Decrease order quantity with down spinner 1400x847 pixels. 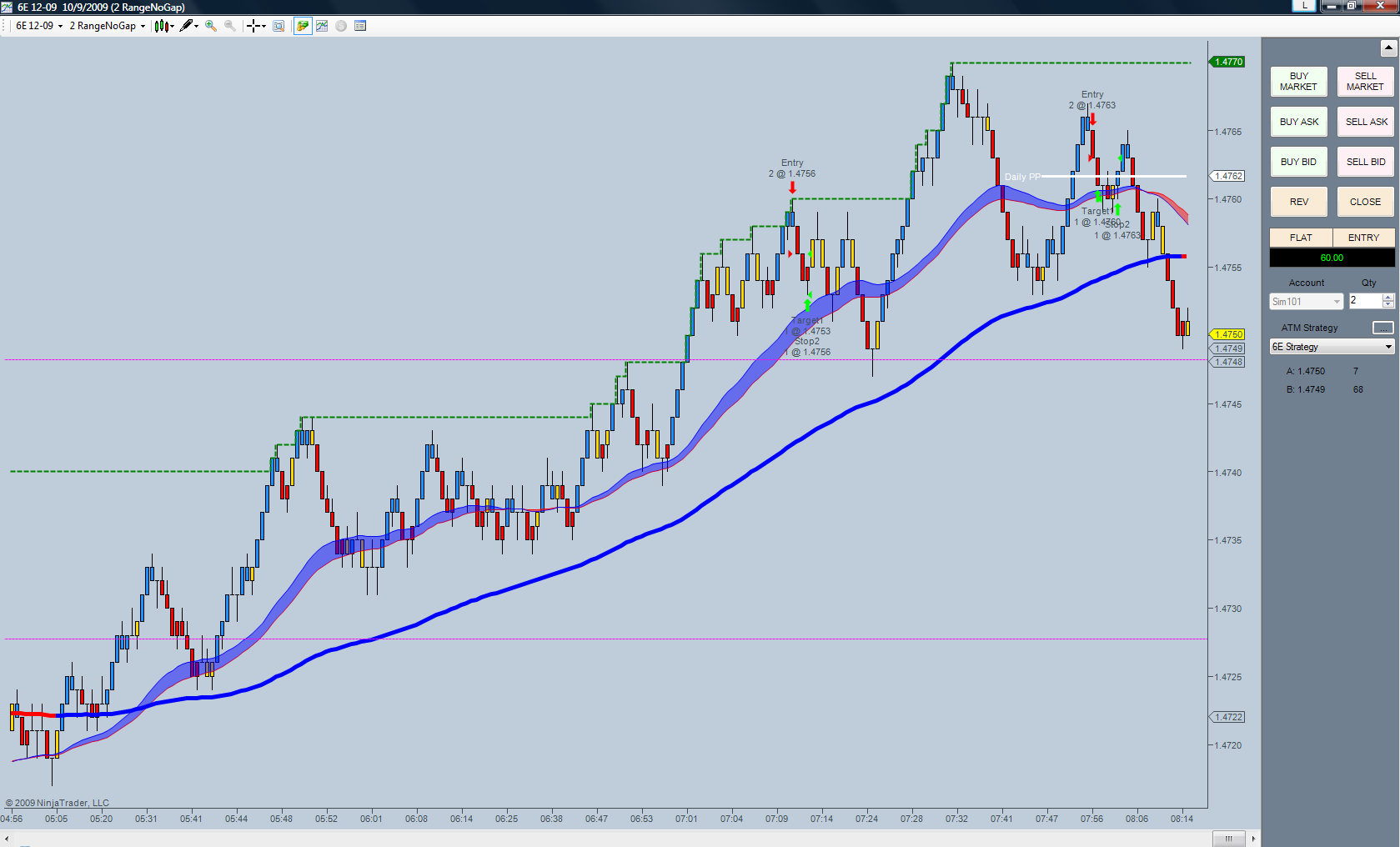point(1388,305)
